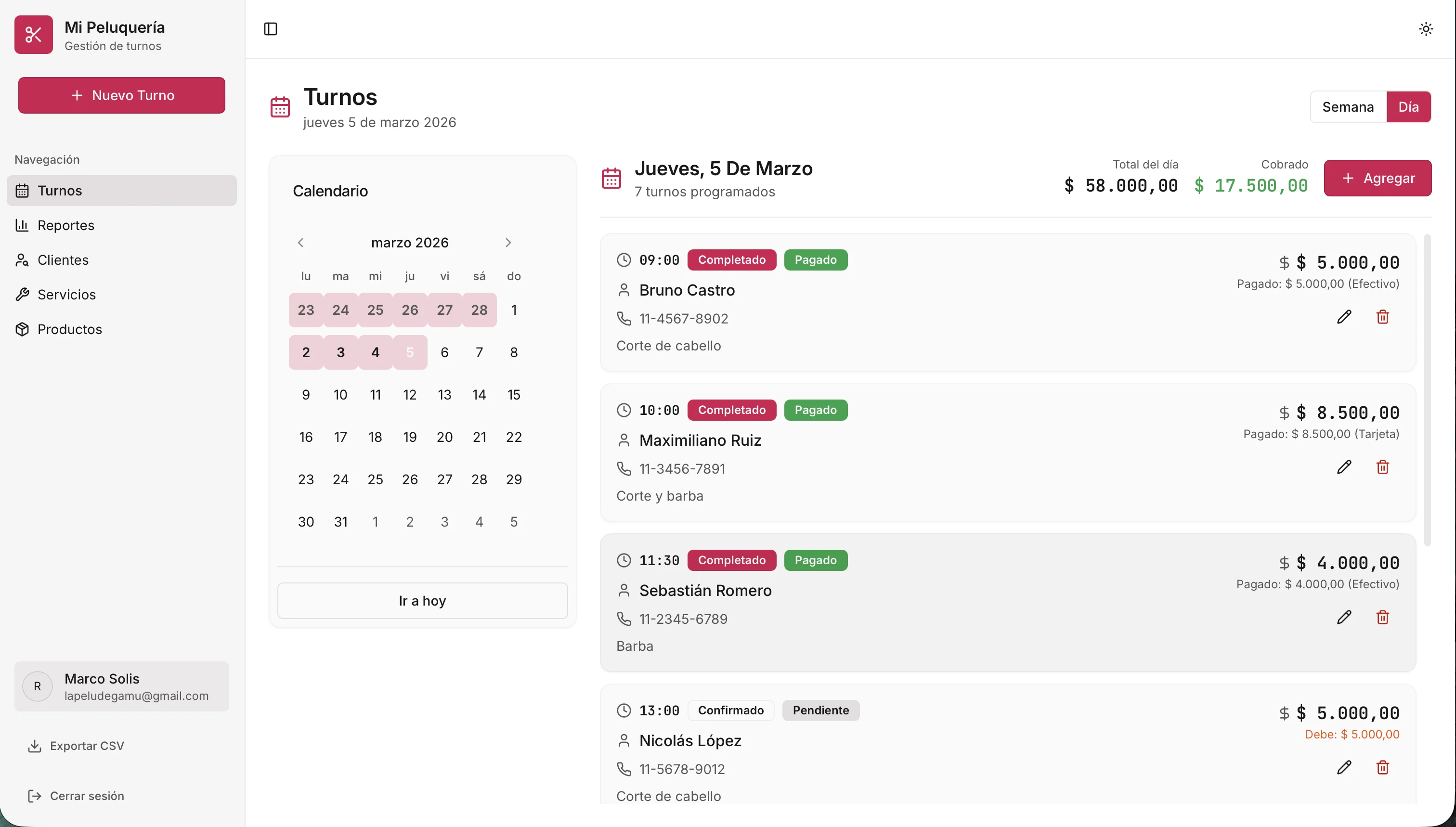Toggle the sidebar collapse icon
The width and height of the screenshot is (1456, 827).
point(271,29)
